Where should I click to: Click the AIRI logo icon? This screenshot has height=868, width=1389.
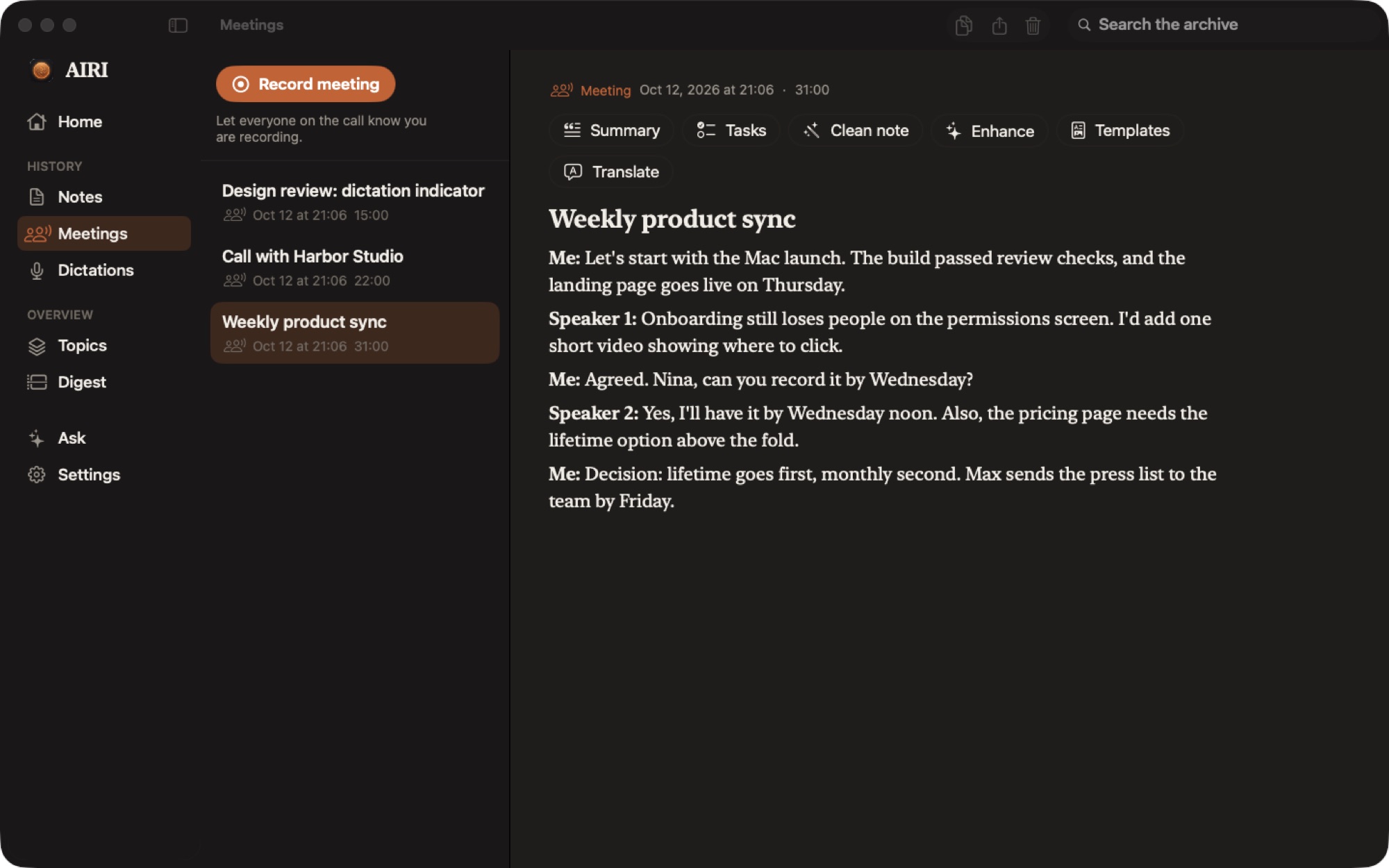[41, 69]
